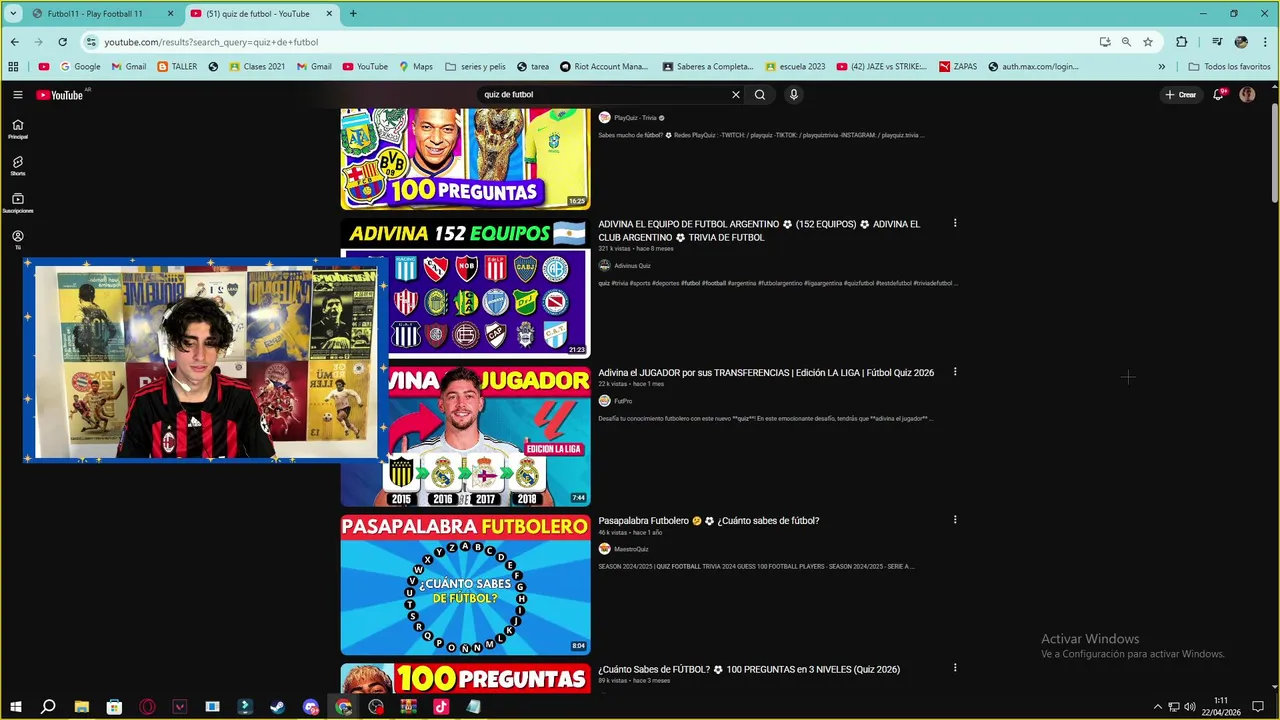Open the YouTube account avatar menu
This screenshot has width=1280, height=720.
[1247, 95]
